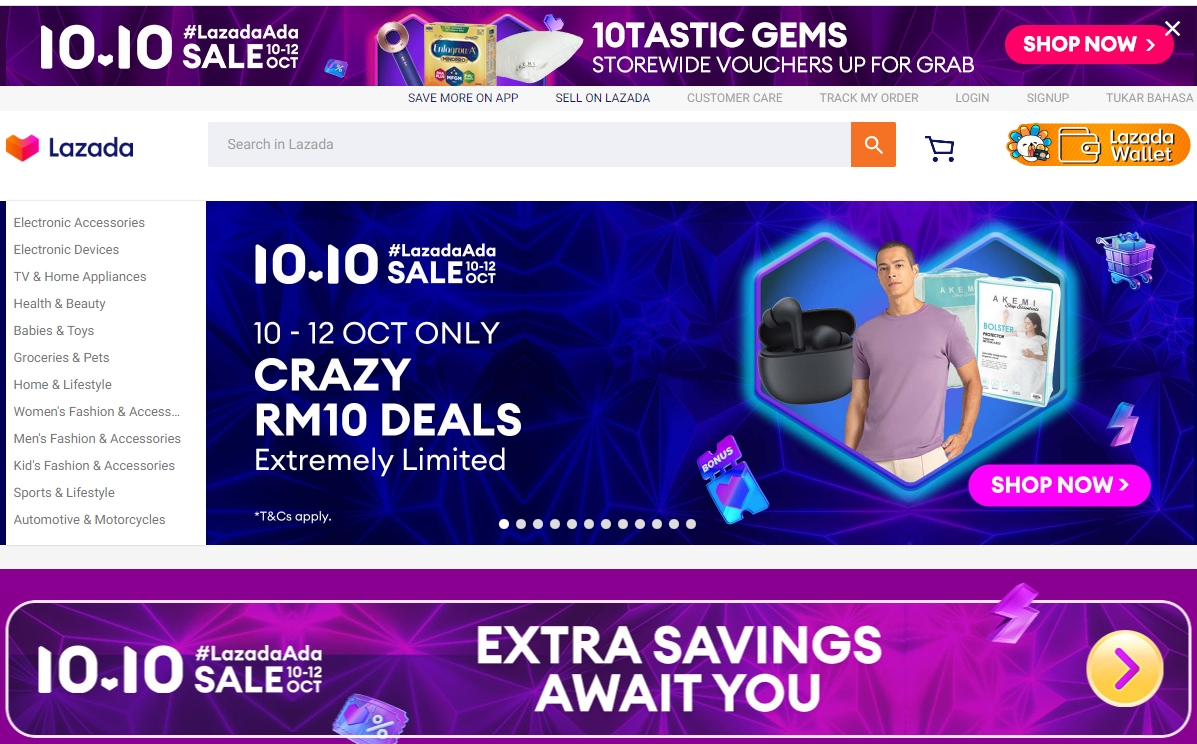Select the first carousel dot
The image size is (1197, 744).
point(504,524)
